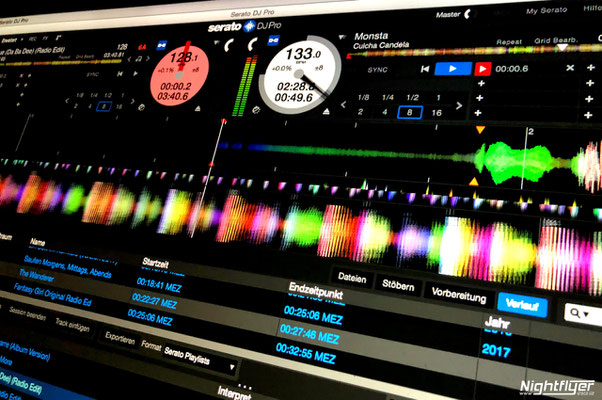Select the 4-beat loop on right deck
The width and height of the screenshot is (602, 400).
[x=385, y=112]
